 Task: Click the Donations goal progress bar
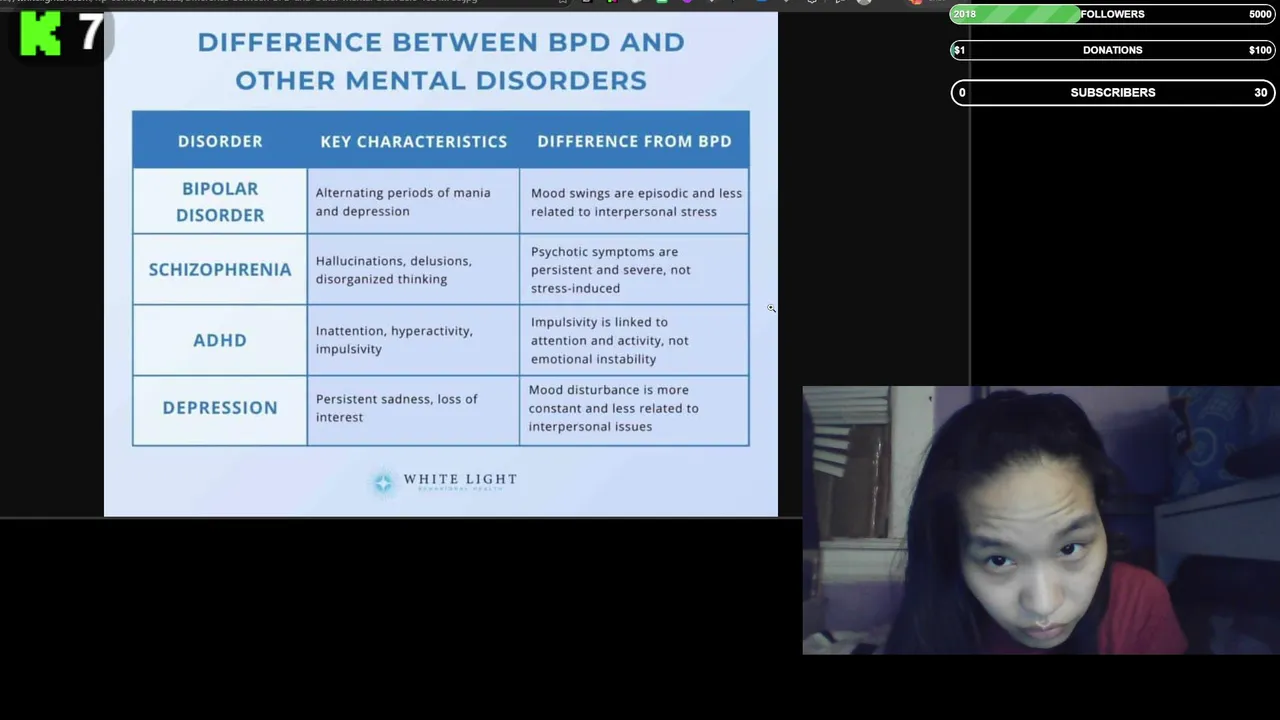(x=1113, y=50)
